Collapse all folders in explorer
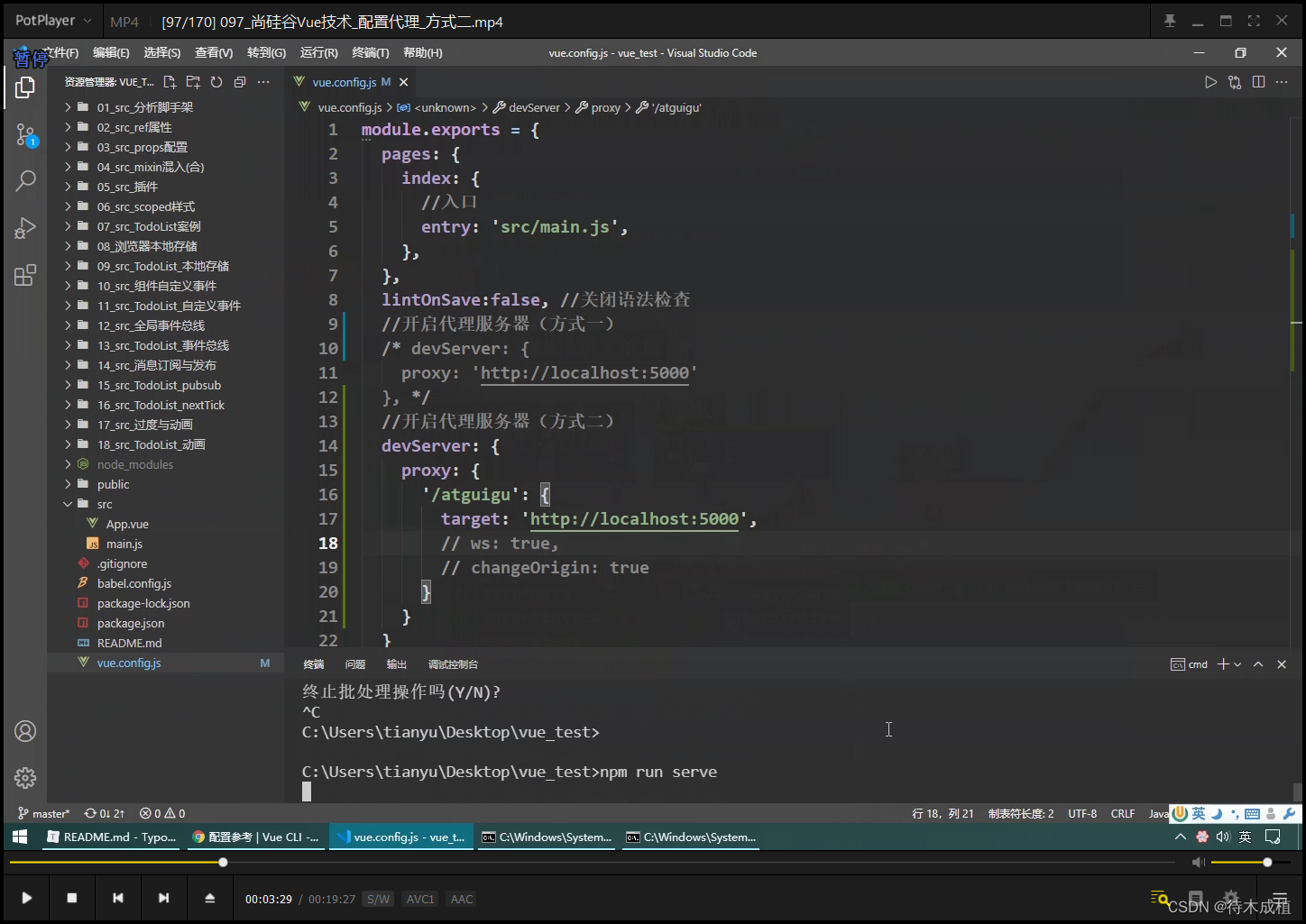The image size is (1306, 924). click(x=240, y=82)
